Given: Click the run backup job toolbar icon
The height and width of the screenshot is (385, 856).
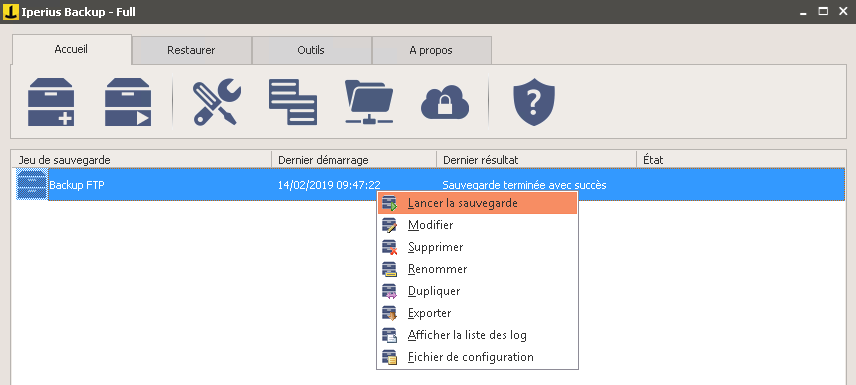Looking at the screenshot, I should (x=128, y=102).
